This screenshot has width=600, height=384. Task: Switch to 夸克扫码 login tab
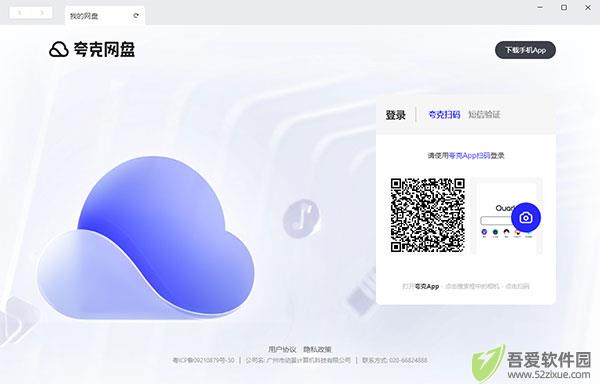(x=444, y=114)
